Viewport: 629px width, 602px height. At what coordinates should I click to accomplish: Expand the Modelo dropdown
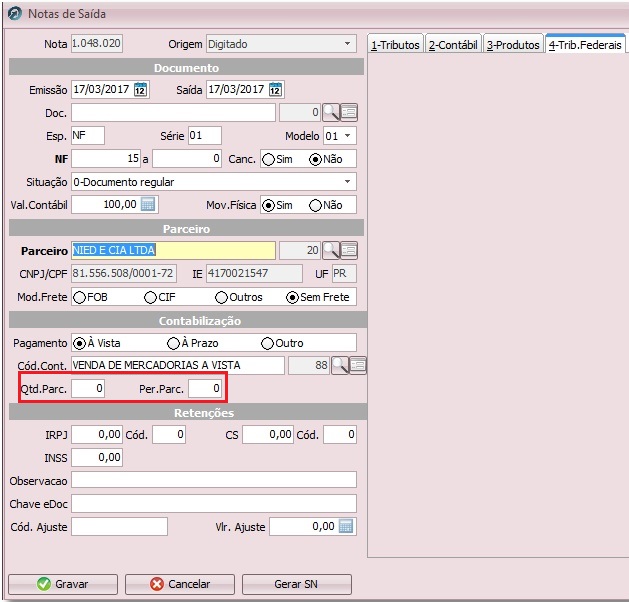[x=347, y=136]
